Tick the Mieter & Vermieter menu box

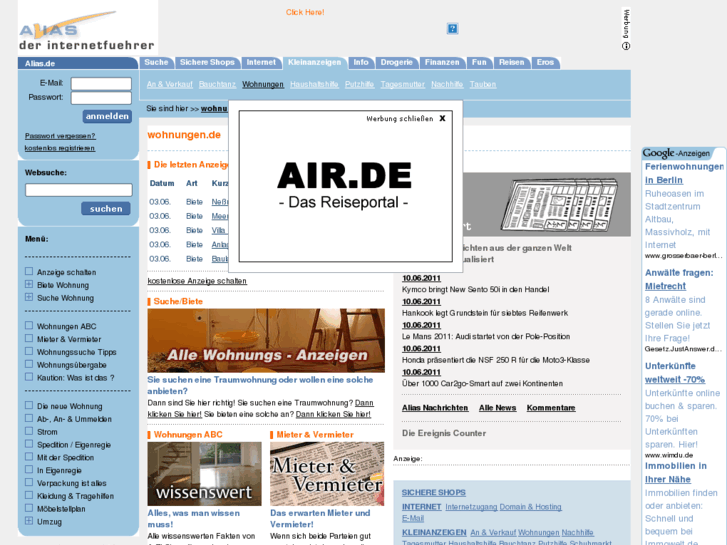point(29,339)
